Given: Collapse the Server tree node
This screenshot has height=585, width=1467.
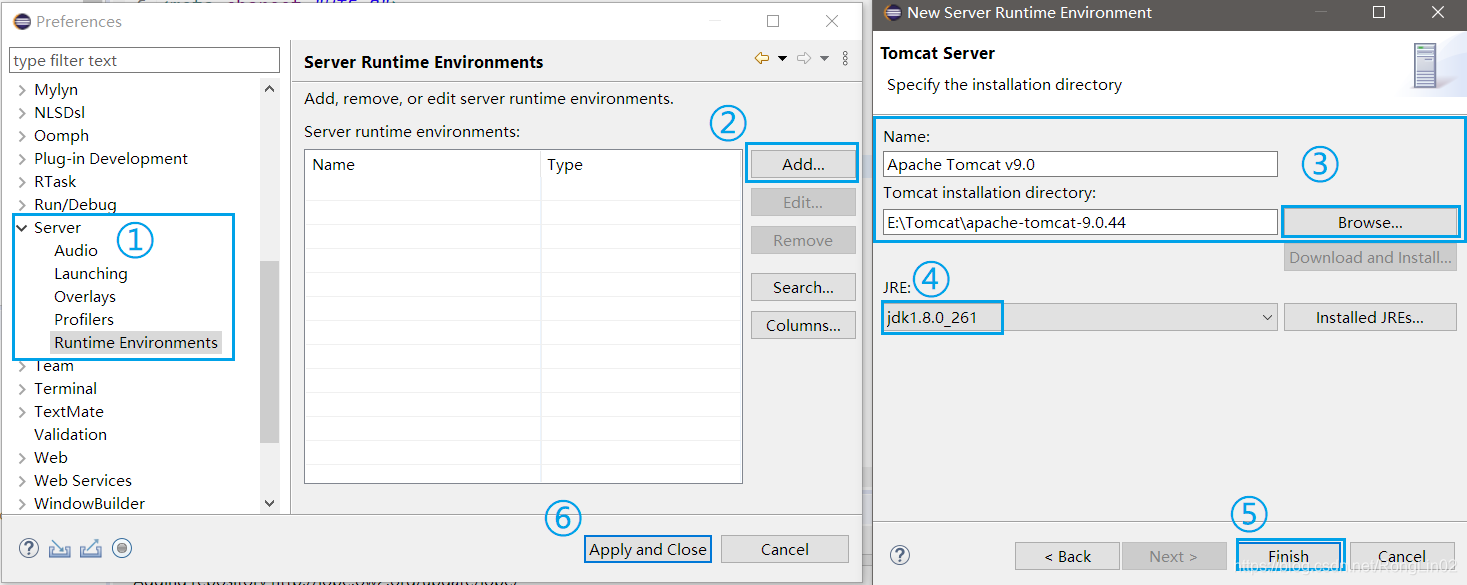Looking at the screenshot, I should 22,228.
